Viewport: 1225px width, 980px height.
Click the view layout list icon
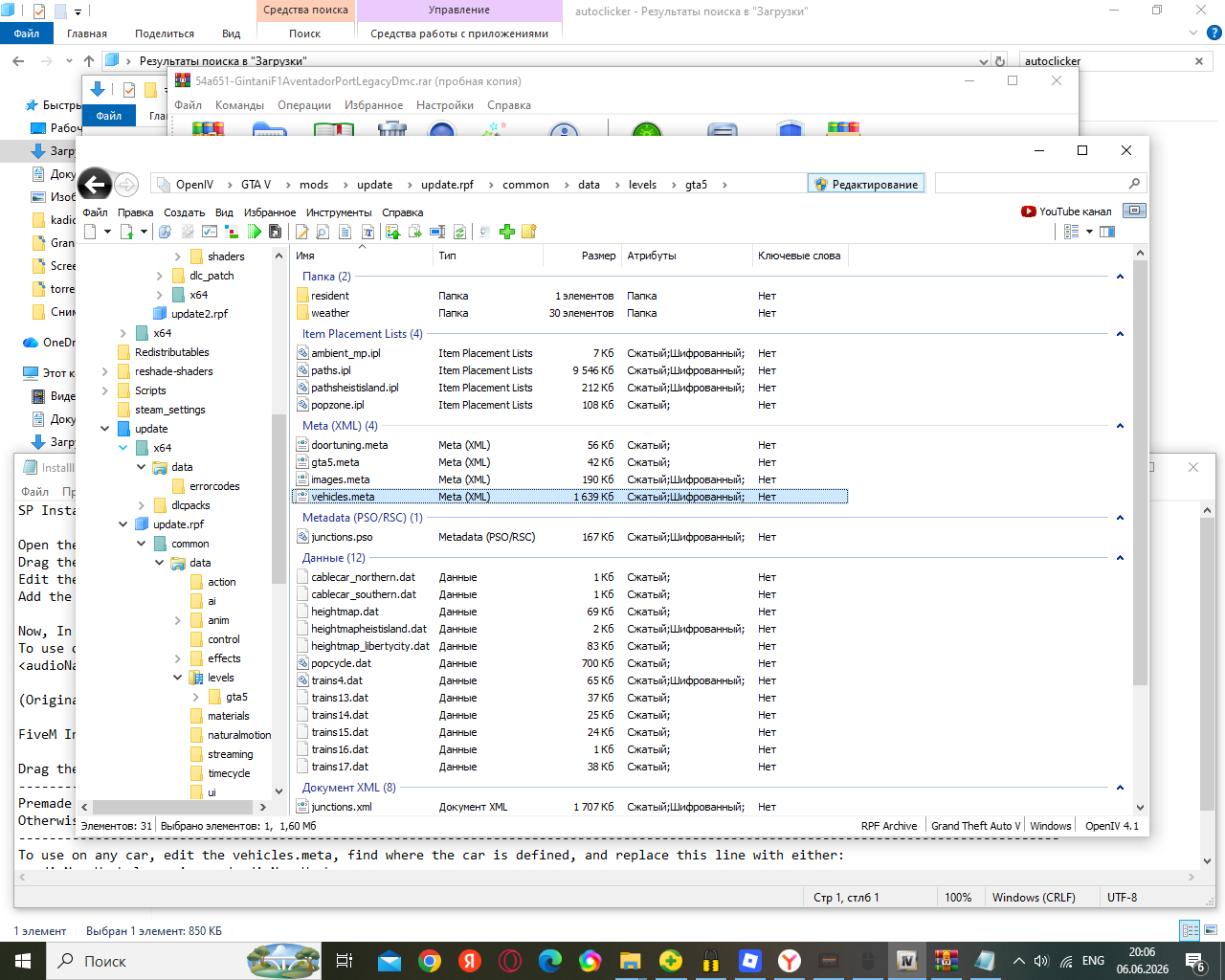click(1071, 232)
